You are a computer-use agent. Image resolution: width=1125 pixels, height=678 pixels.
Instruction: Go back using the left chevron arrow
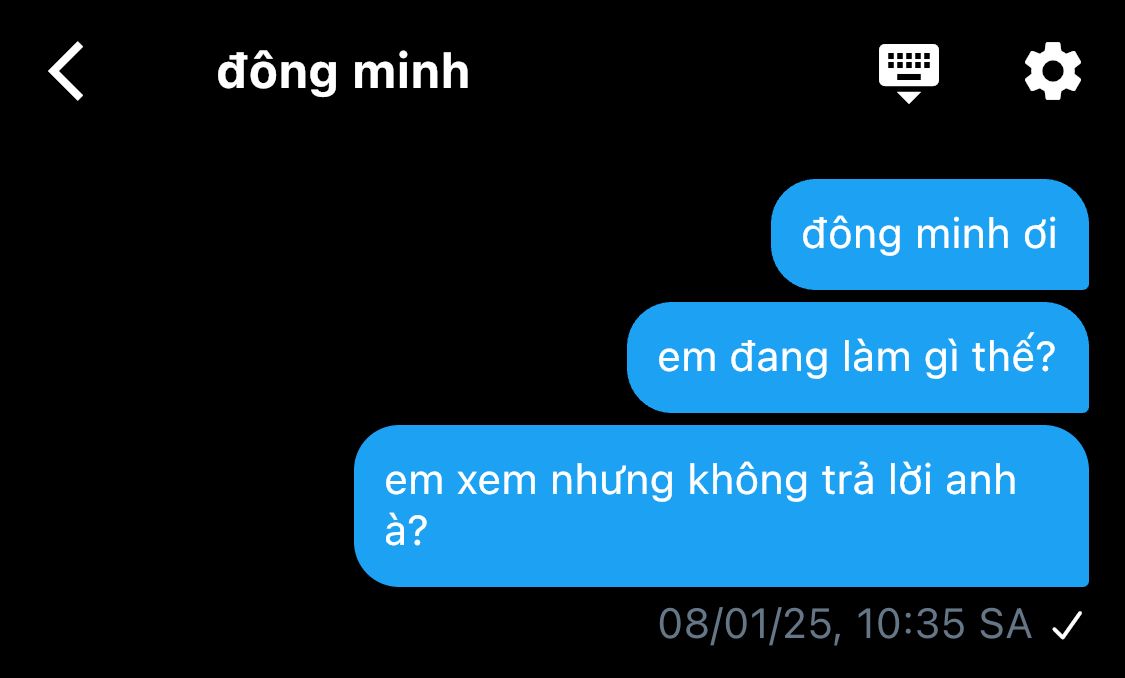tap(66, 71)
